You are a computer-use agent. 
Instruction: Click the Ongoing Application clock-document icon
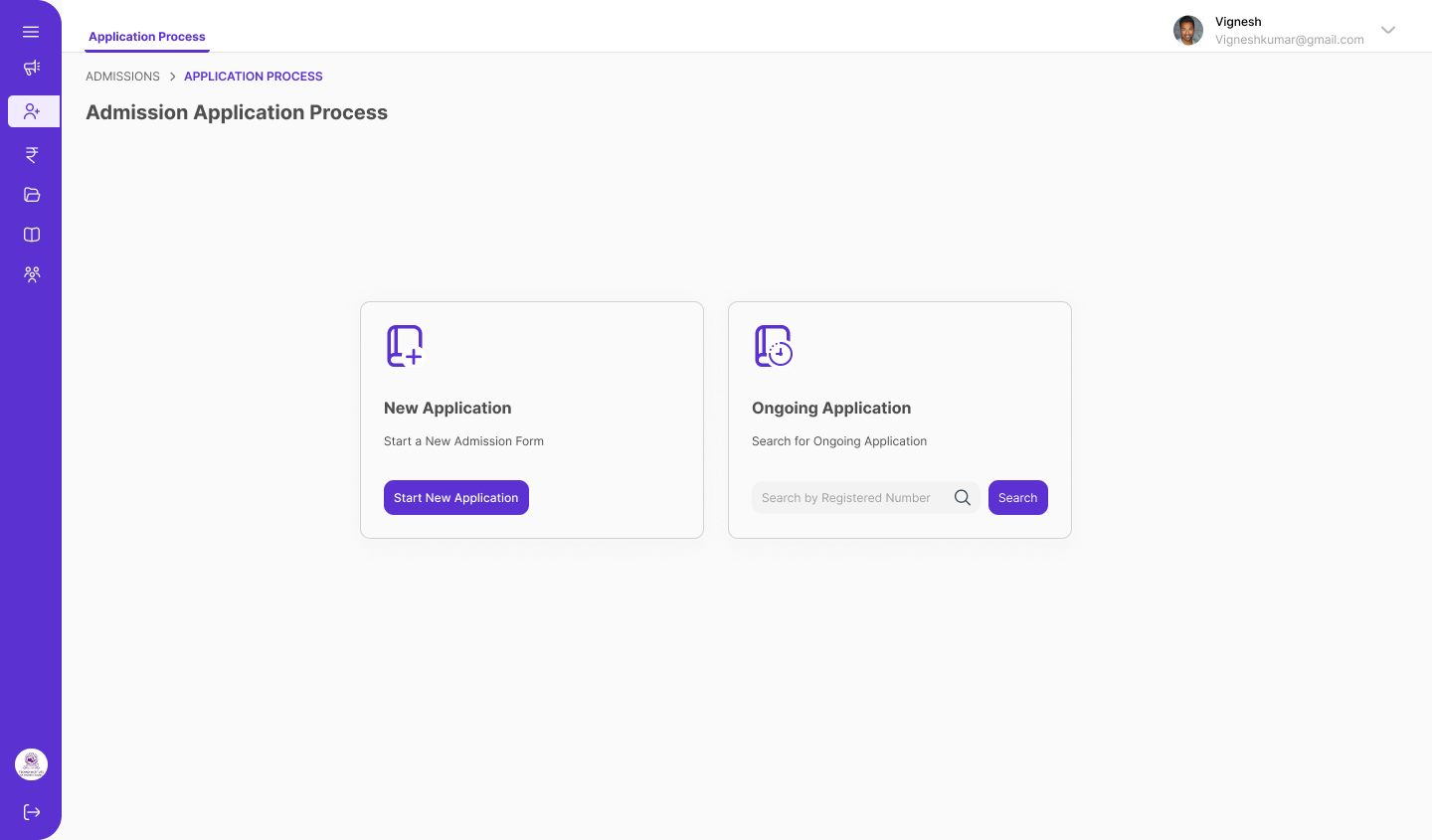pyautogui.click(x=773, y=346)
